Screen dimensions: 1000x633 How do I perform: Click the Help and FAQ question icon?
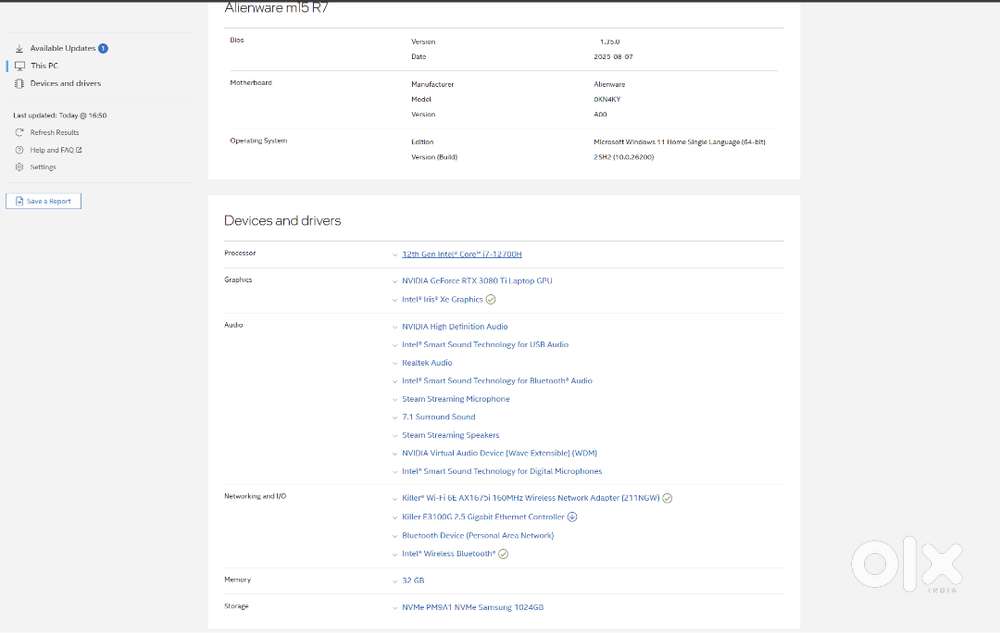click(x=19, y=150)
